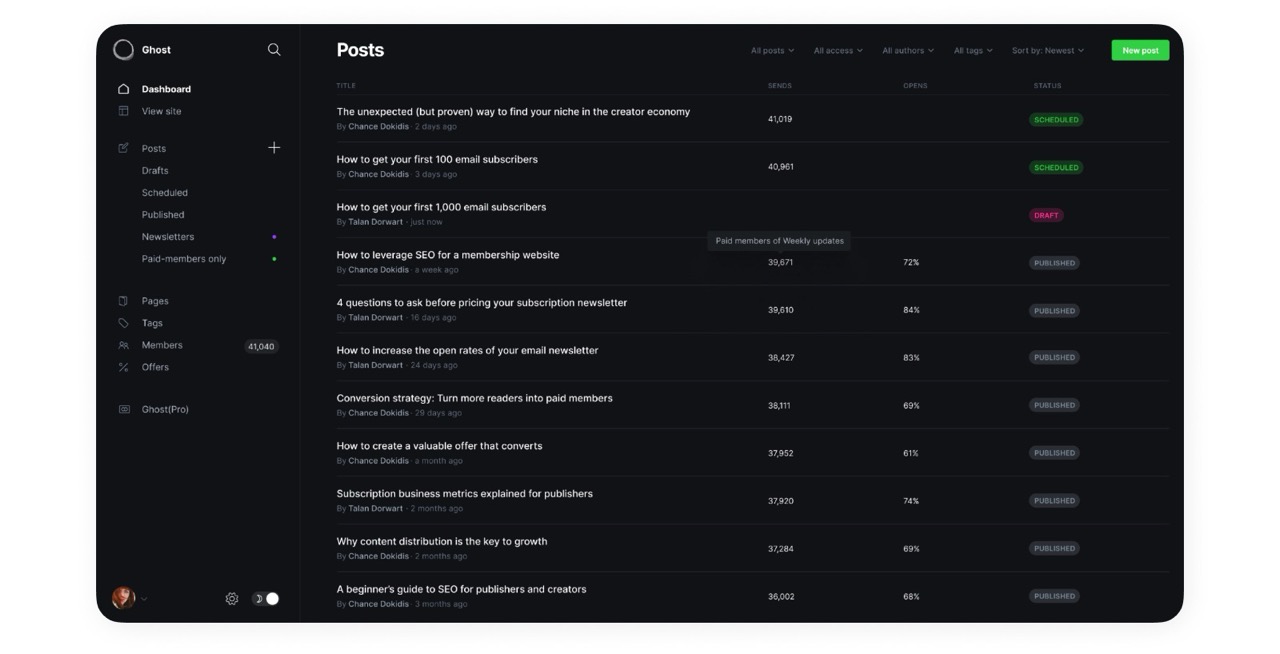Open post about SEO for membership website
This screenshot has width=1280, height=654.
[447, 255]
